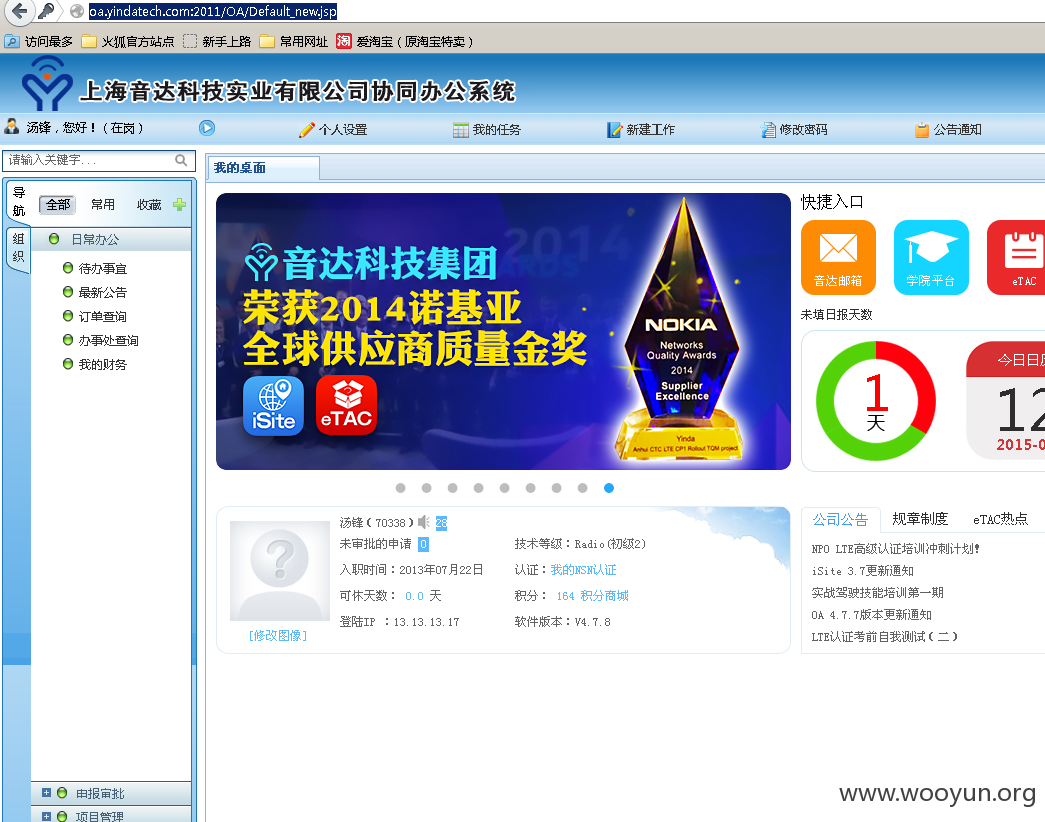Open 火狐官方站点 bookmark folder

tap(127, 41)
